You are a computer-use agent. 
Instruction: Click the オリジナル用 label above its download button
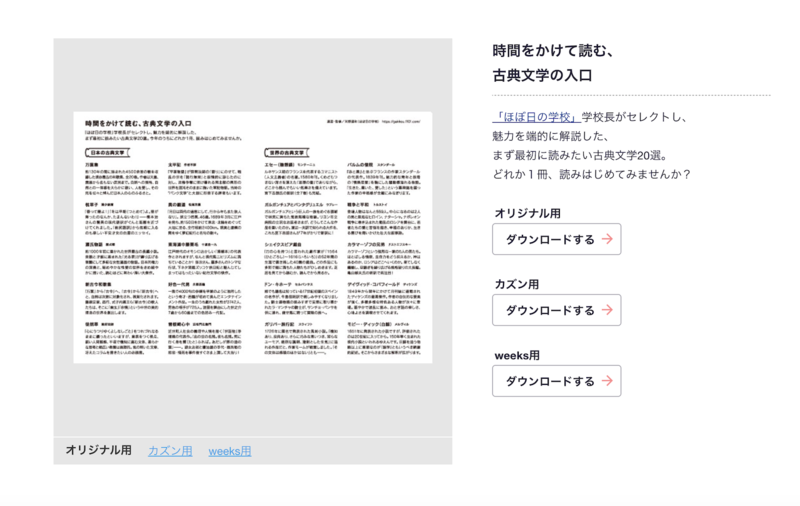[526, 213]
